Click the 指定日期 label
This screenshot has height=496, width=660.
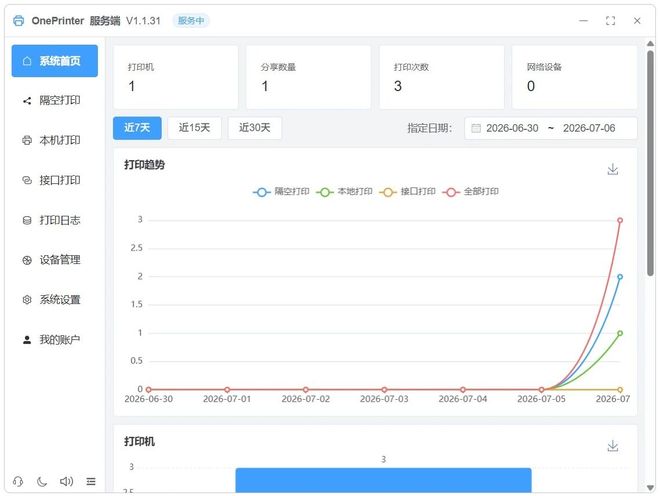429,128
